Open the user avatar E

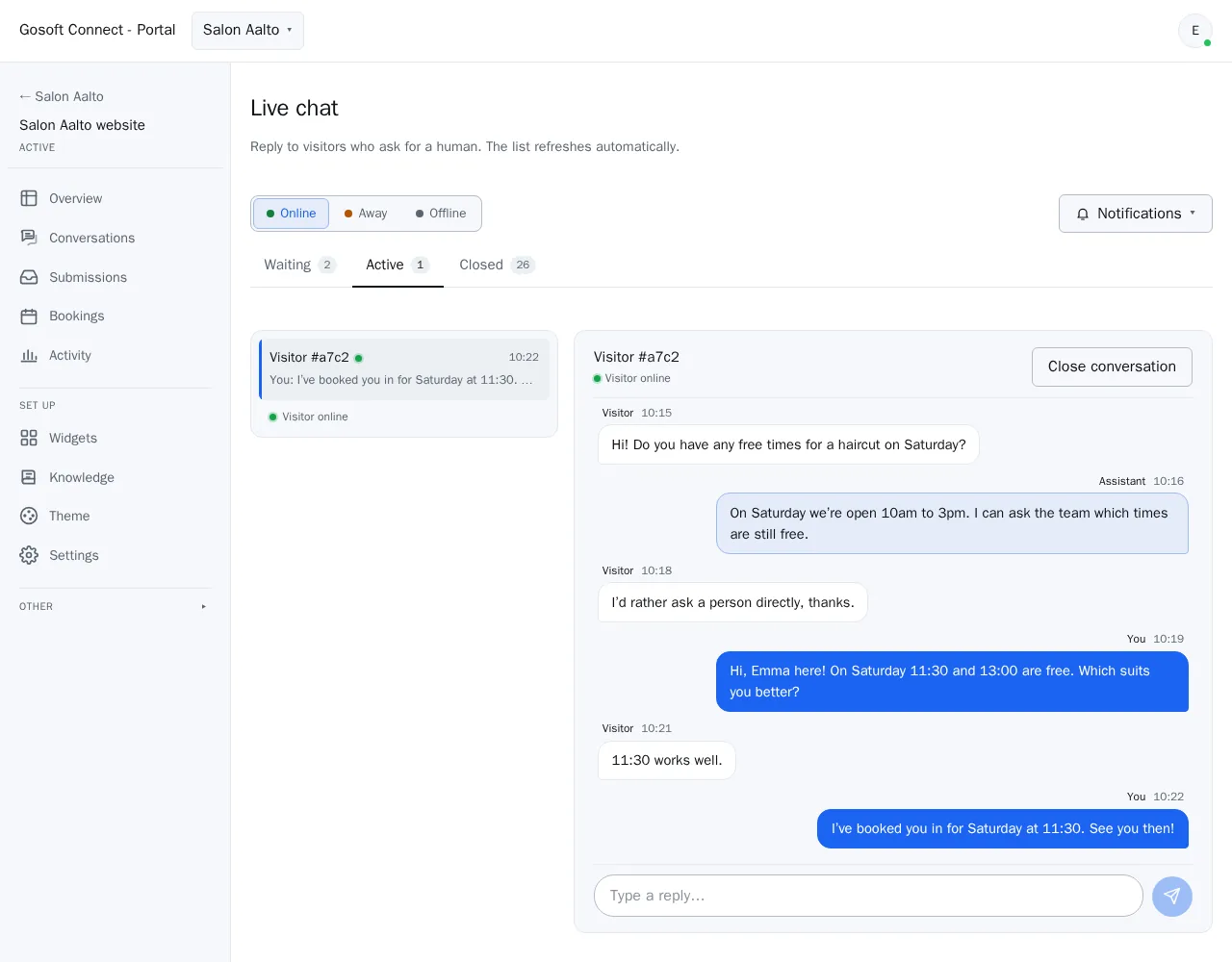click(1195, 31)
